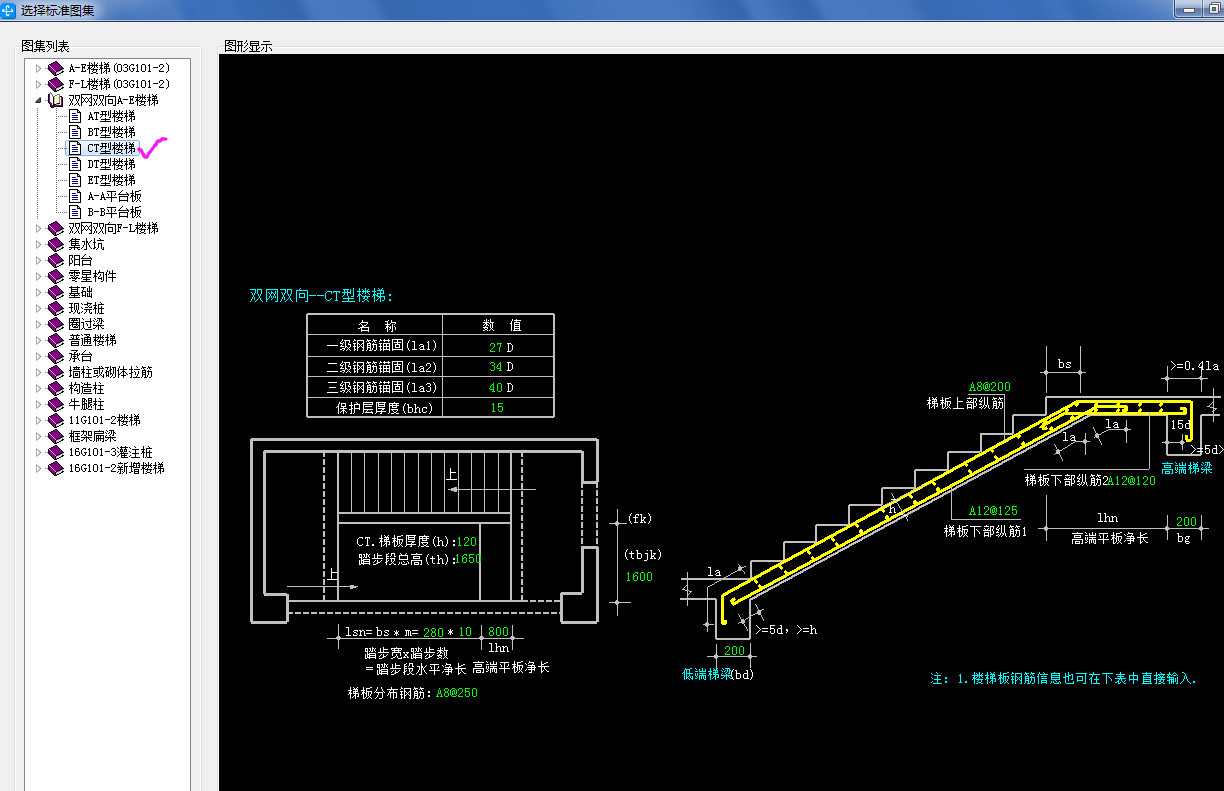Click the book icon beside F-L楼梯 (03G101-2)
The height and width of the screenshot is (791, 1224).
(x=56, y=84)
